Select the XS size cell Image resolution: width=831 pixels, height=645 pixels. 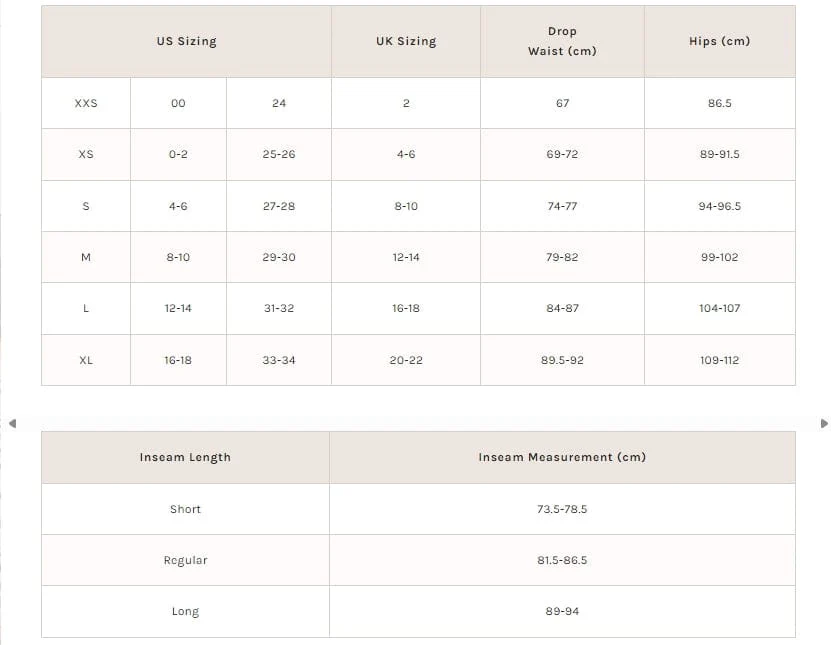pyautogui.click(x=86, y=154)
